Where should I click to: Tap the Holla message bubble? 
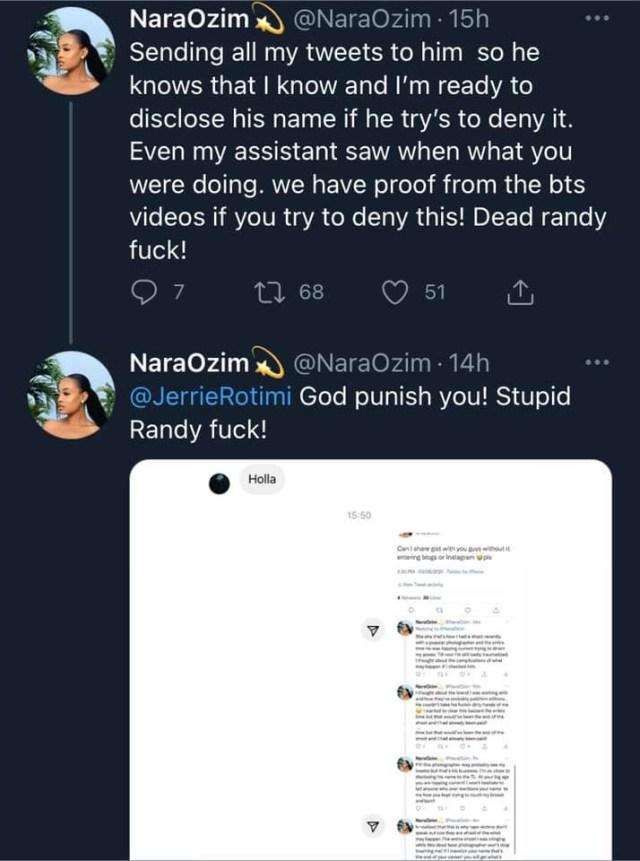click(262, 480)
